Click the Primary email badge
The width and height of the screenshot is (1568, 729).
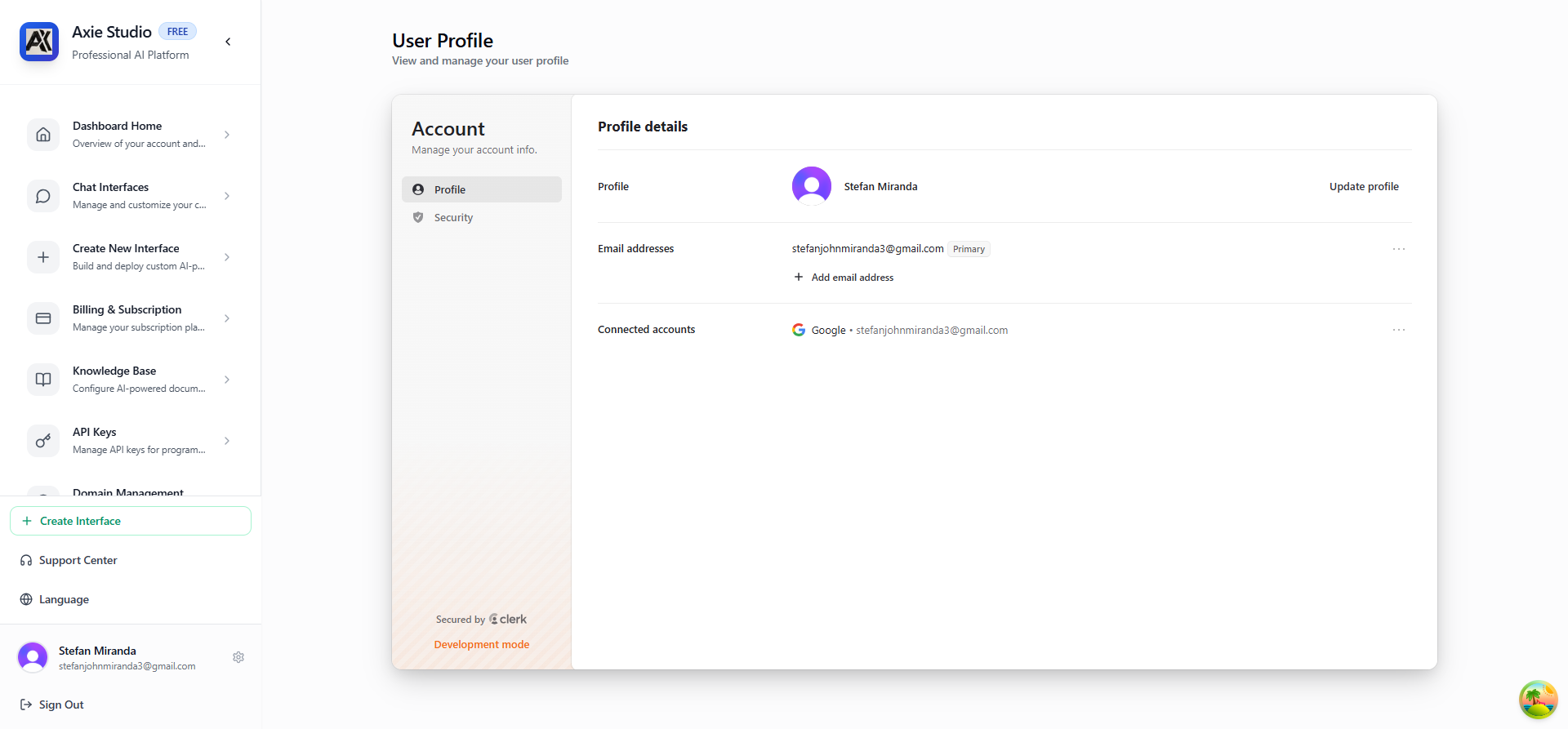tap(969, 249)
